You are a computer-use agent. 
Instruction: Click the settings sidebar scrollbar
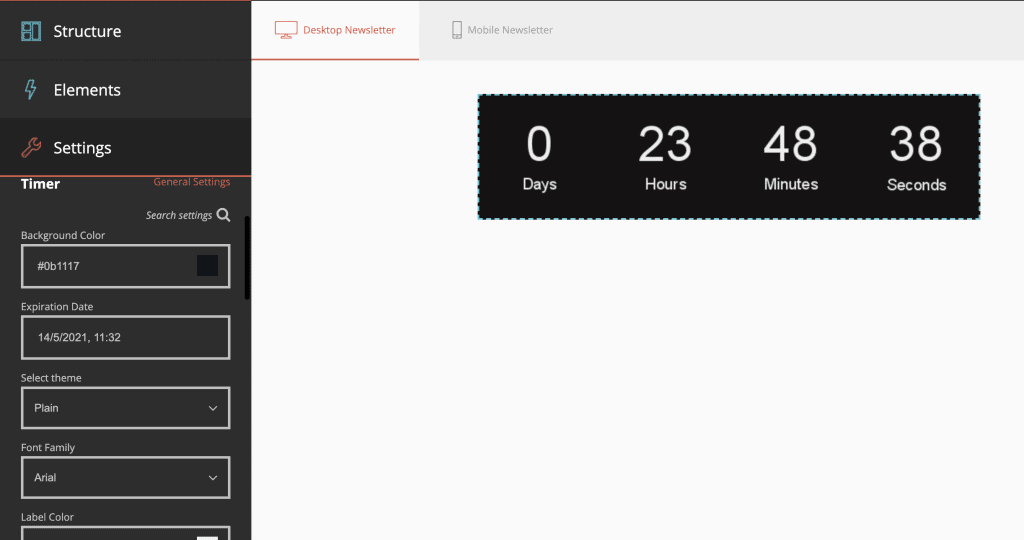pyautogui.click(x=247, y=257)
